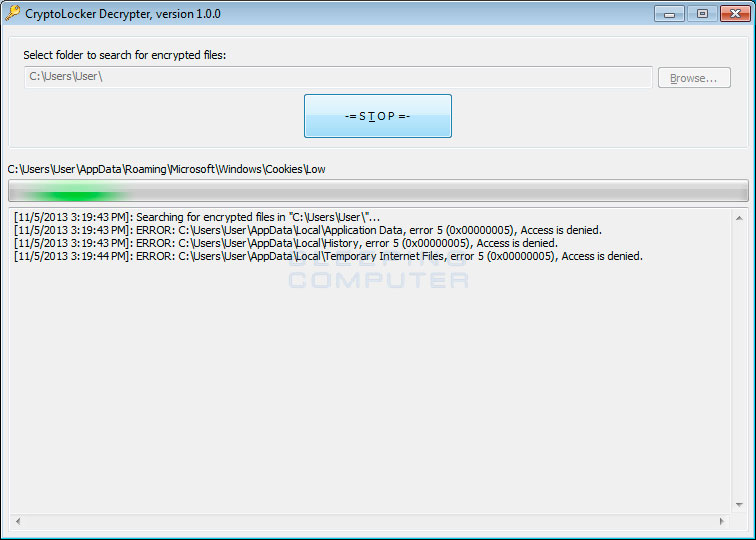Click the log's horizontal scroll left arrow
The width and height of the screenshot is (756, 540).
18,521
